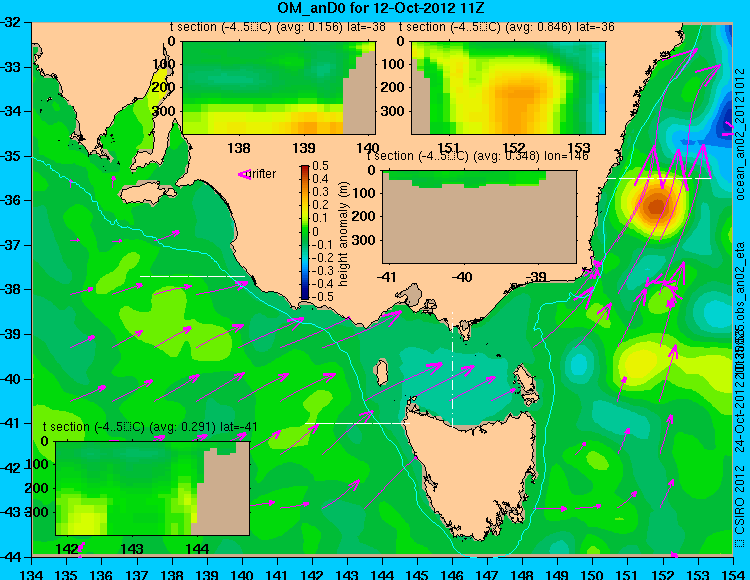Open the lat=-41 temperature section inset

[x=152, y=488]
